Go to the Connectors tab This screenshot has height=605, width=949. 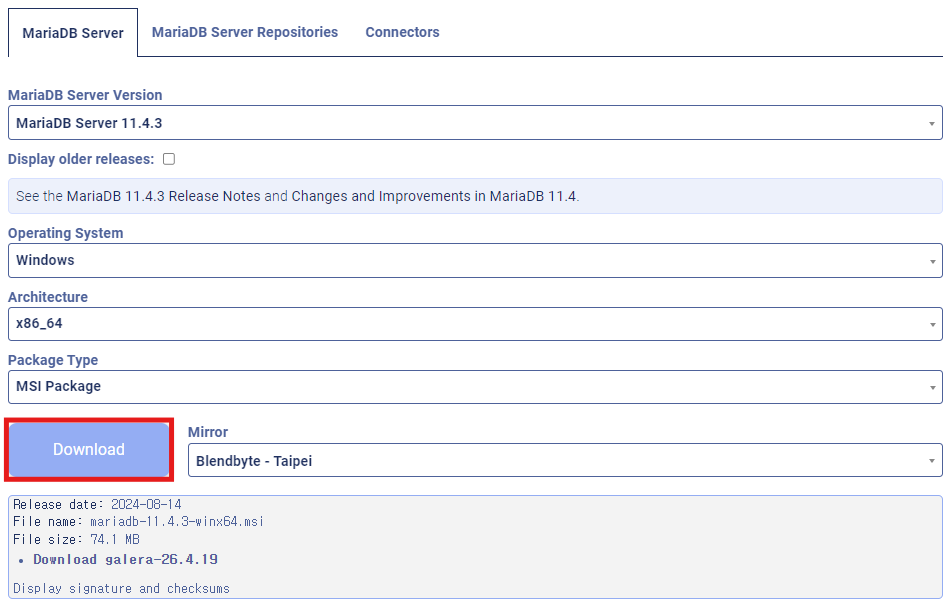click(x=402, y=32)
